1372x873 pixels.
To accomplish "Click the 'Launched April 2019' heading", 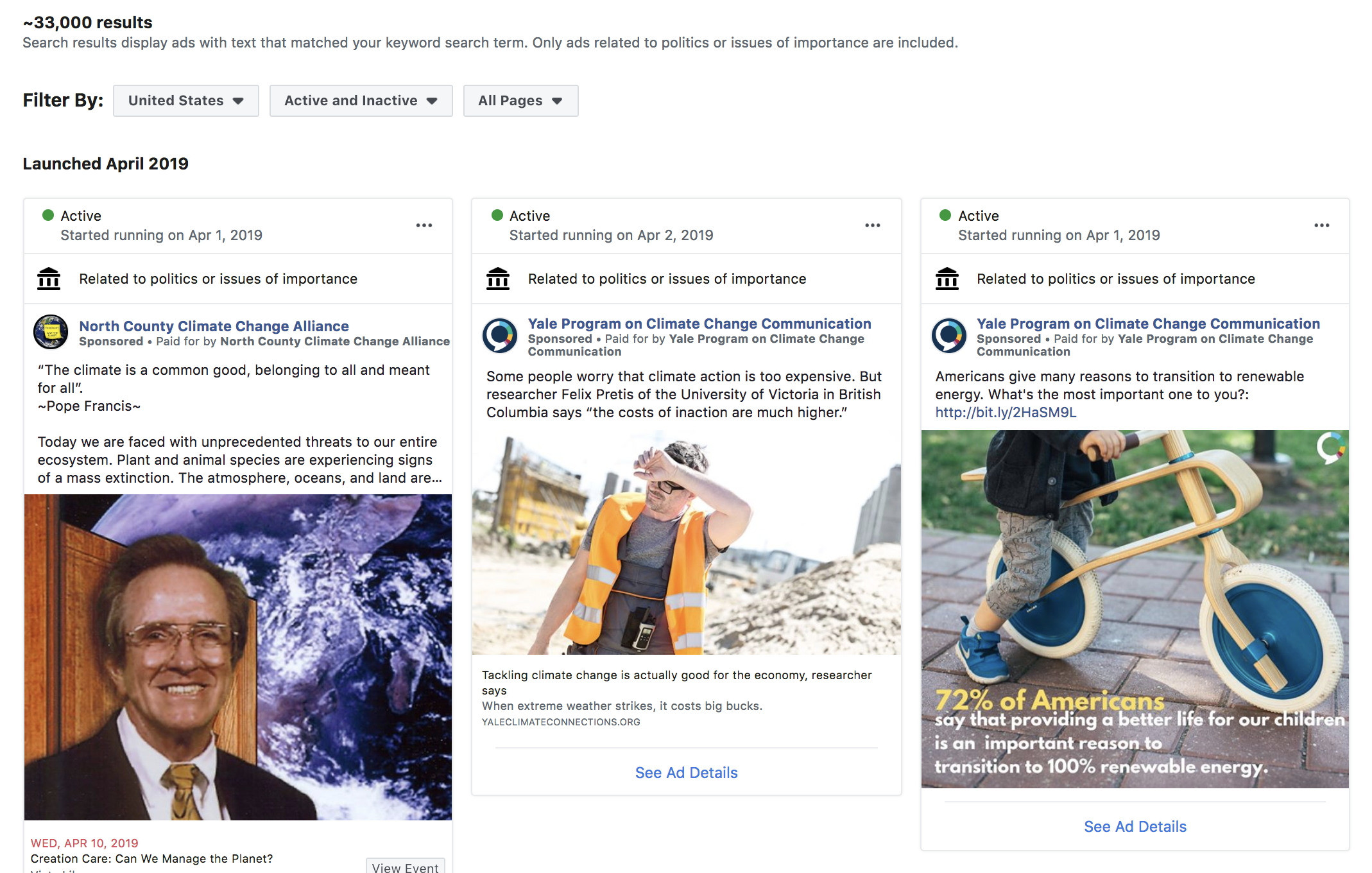I will click(x=106, y=164).
